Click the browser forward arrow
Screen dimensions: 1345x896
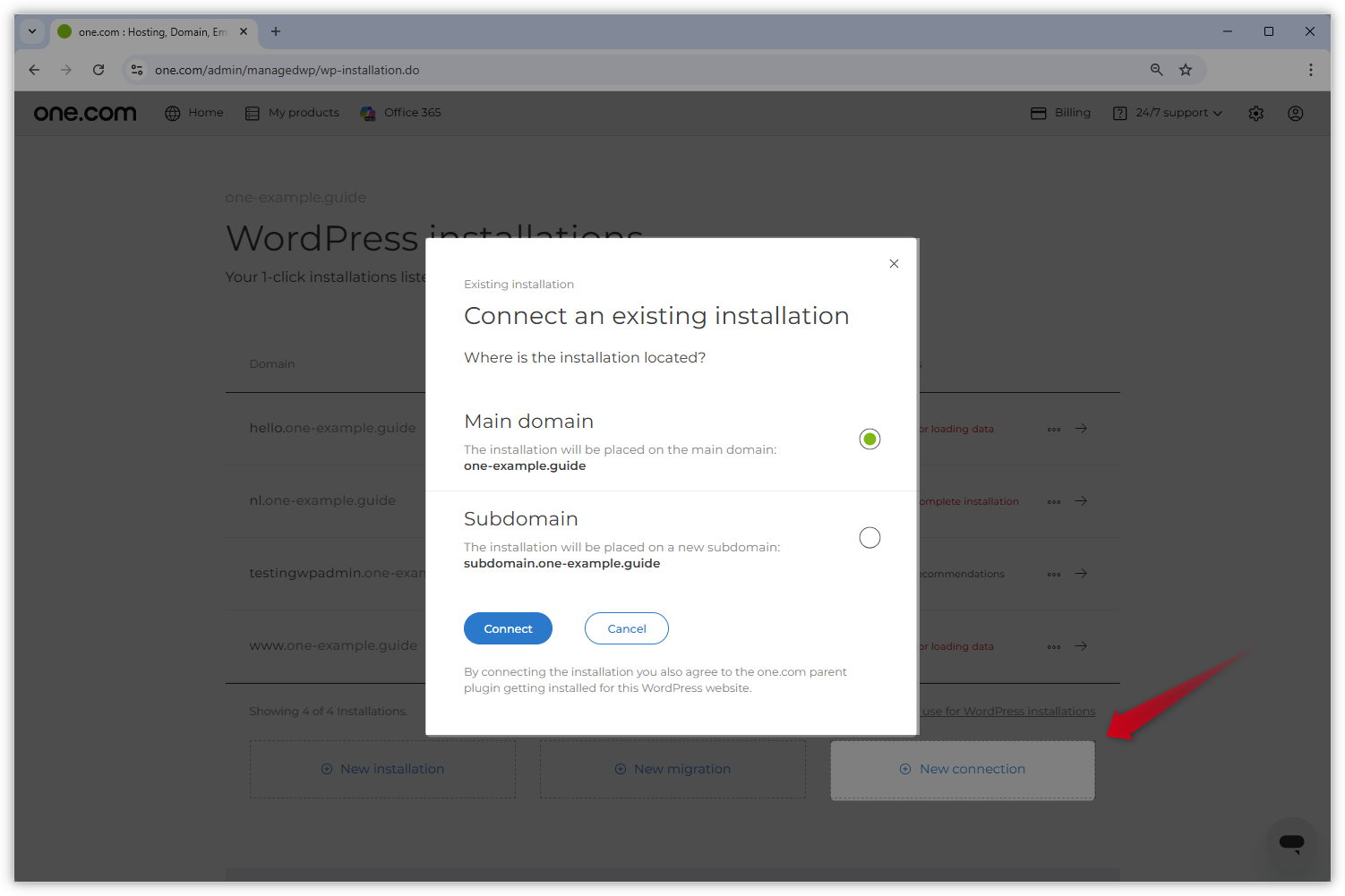(66, 70)
